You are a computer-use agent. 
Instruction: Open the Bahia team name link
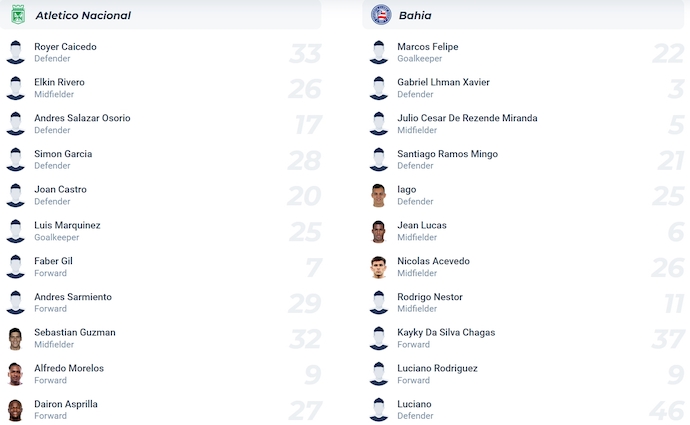[x=415, y=15]
